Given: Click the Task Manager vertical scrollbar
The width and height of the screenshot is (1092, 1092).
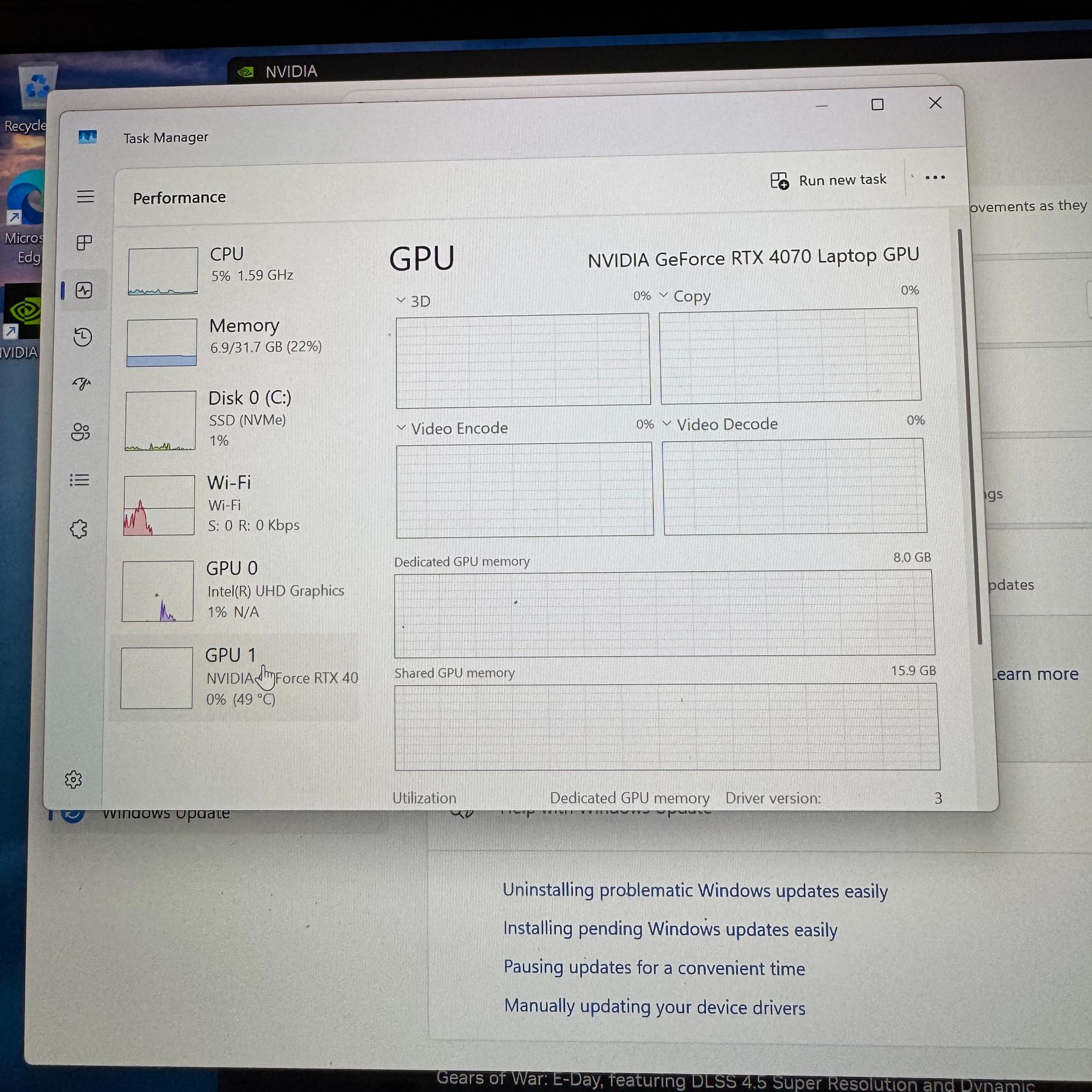Looking at the screenshot, I should [x=969, y=436].
